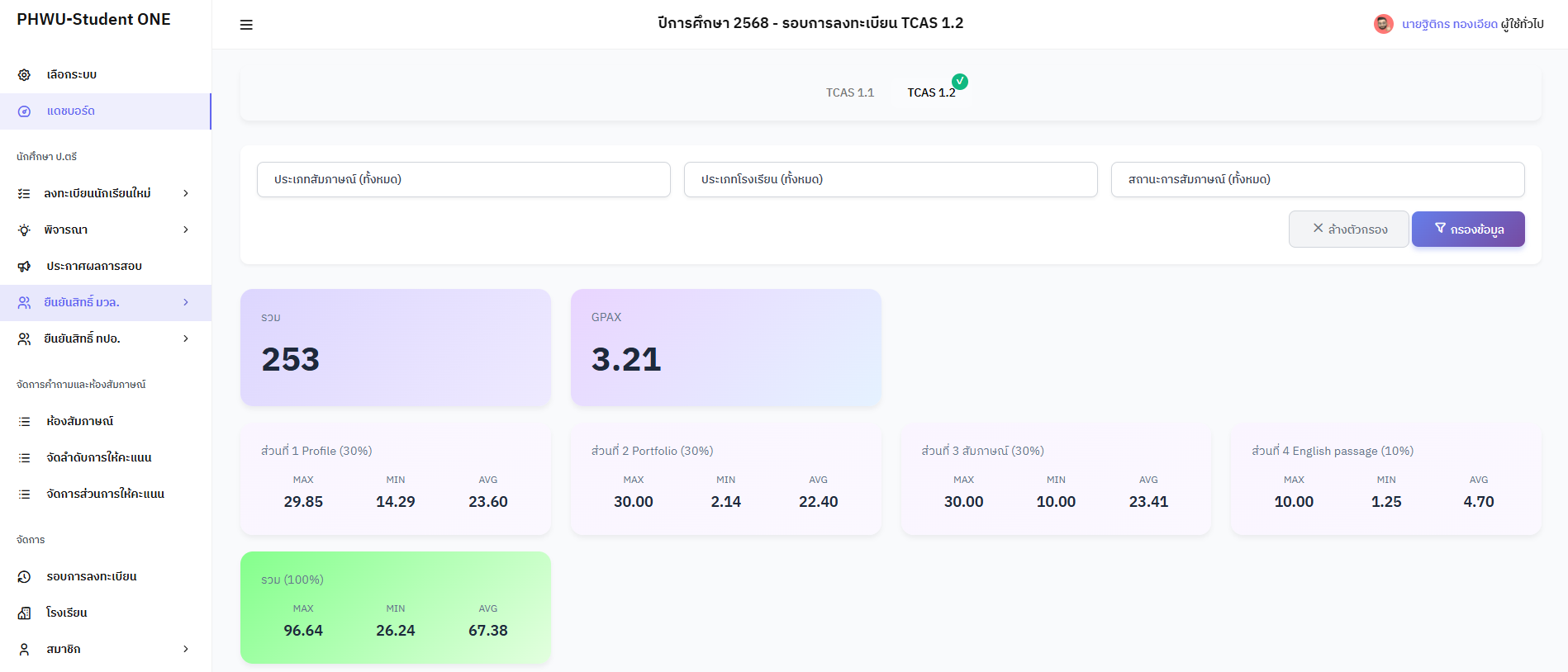The image size is (1568, 672).
Task: Expand the ยืนยันสิทธิ์ มวล. submenu
Action: (186, 303)
